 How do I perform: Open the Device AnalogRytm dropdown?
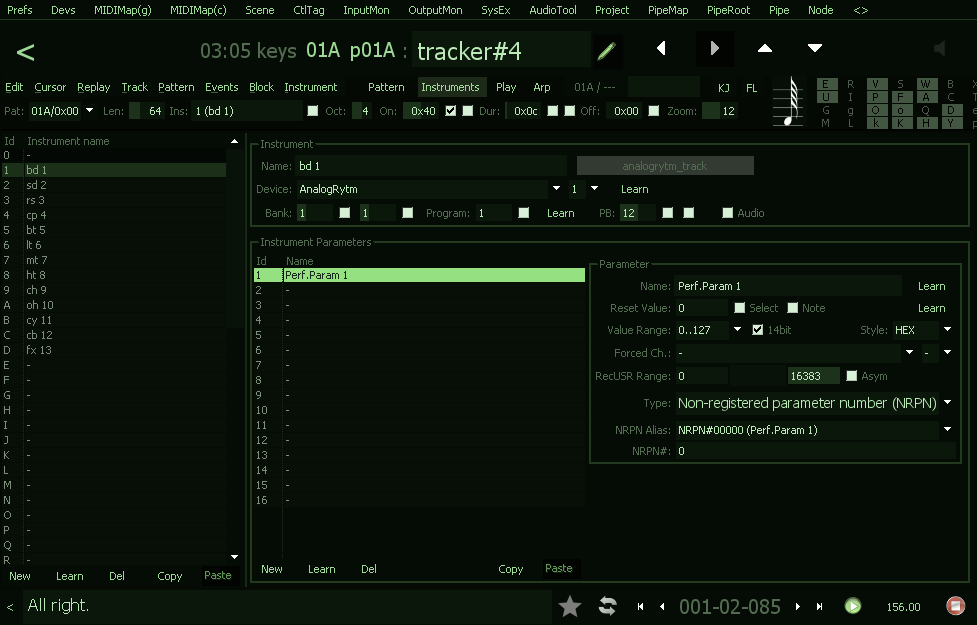tap(556, 189)
